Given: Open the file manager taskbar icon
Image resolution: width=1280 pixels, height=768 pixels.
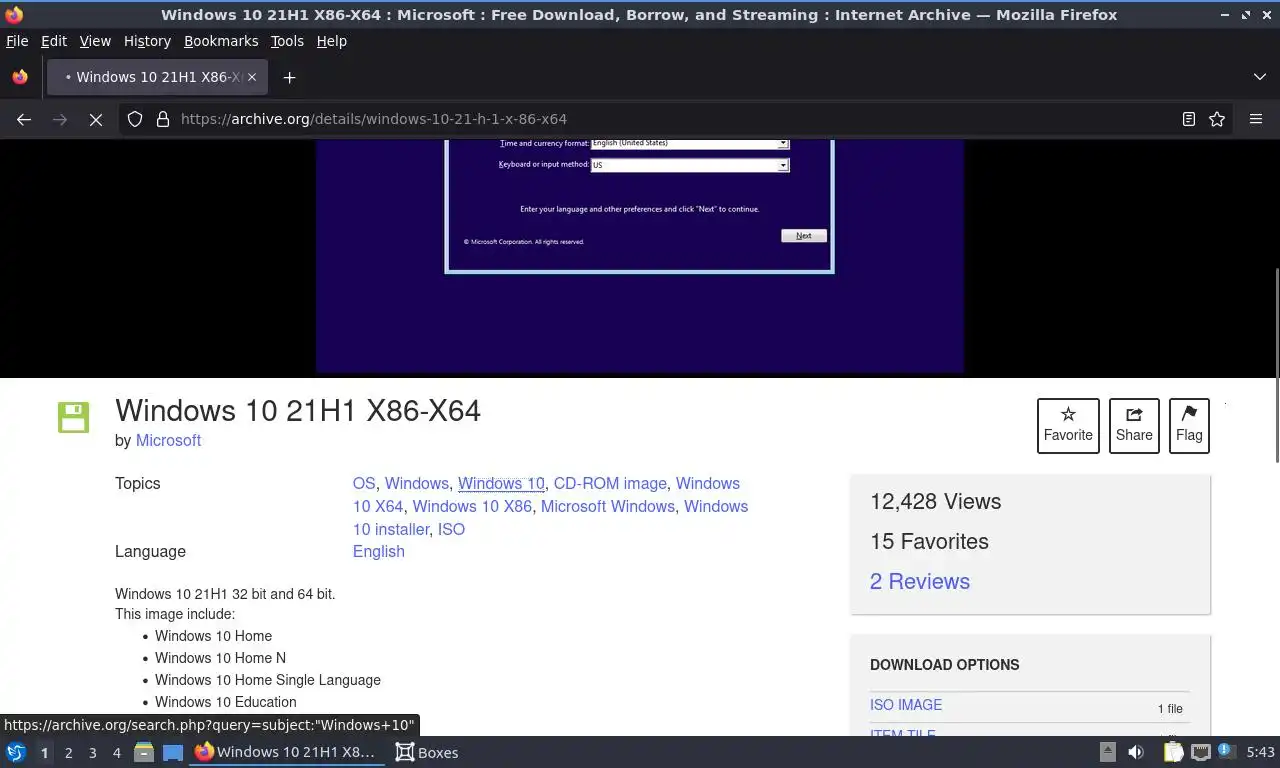Looking at the screenshot, I should (x=144, y=752).
